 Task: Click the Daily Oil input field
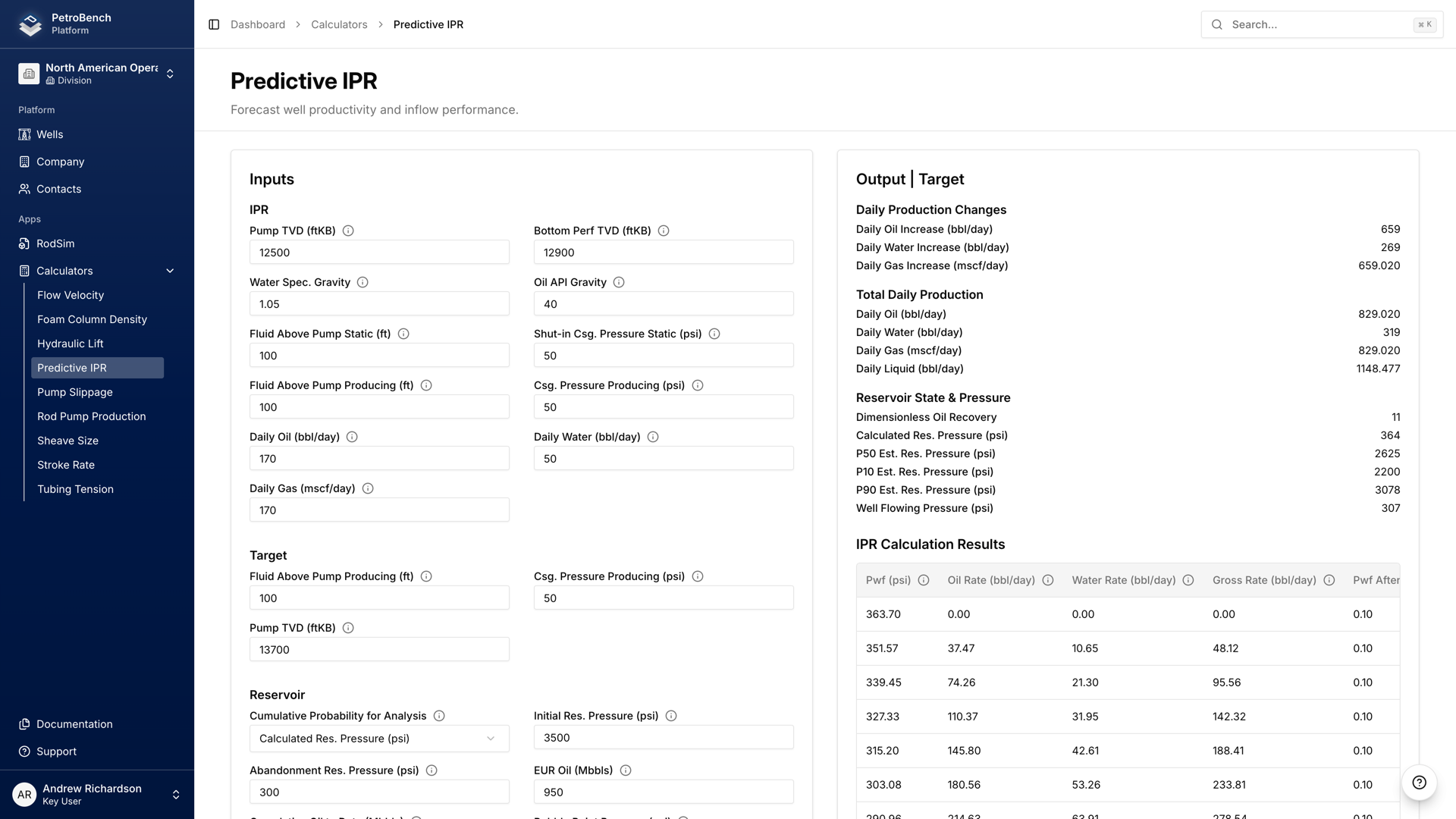click(x=379, y=458)
